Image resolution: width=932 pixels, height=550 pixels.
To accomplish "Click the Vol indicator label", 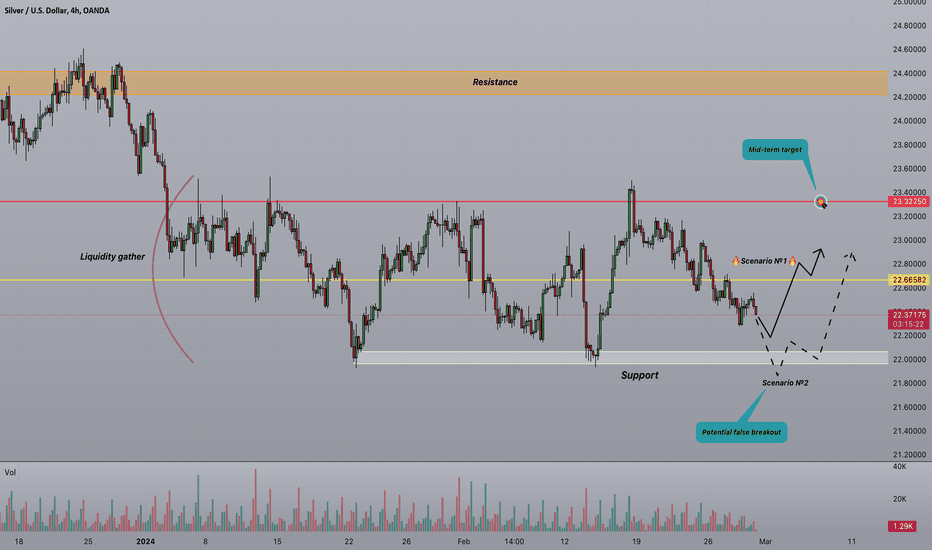I will coord(10,473).
